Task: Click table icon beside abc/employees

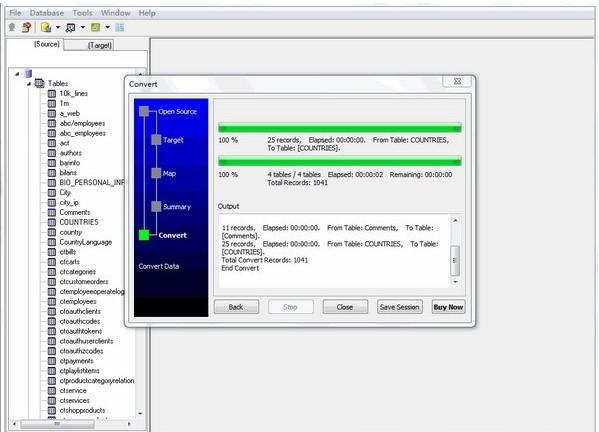Action: [x=52, y=123]
